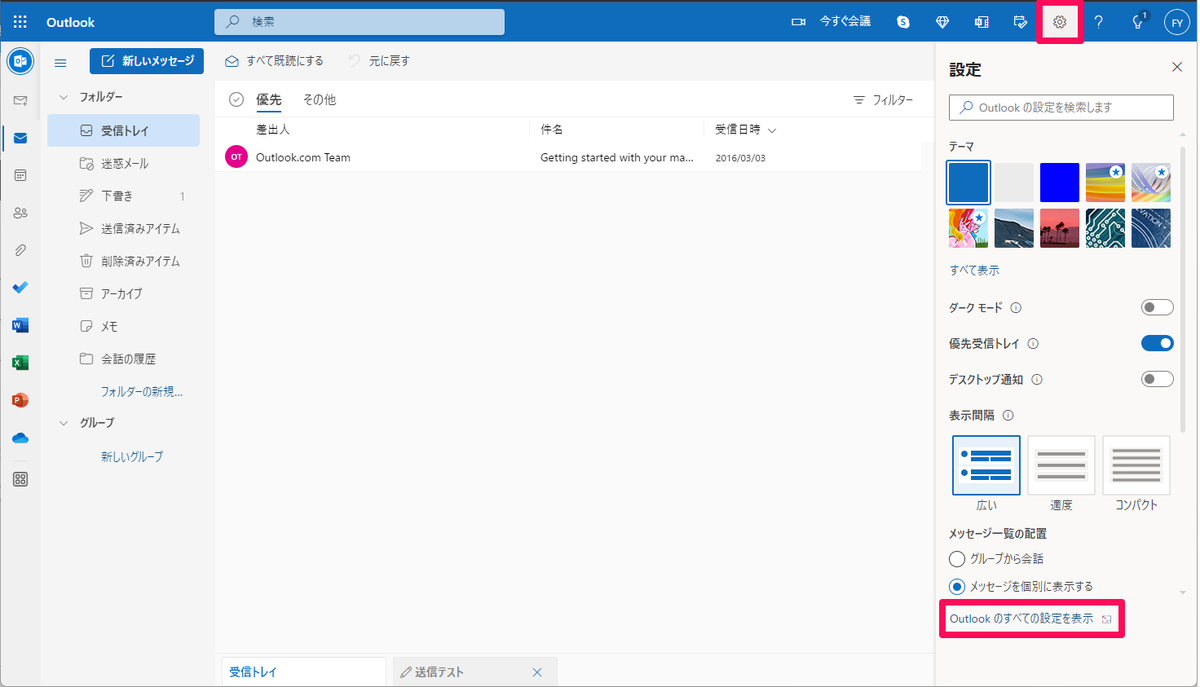Switch to the その他 tab
Image resolution: width=1200 pixels, height=687 pixels.
tap(320, 100)
